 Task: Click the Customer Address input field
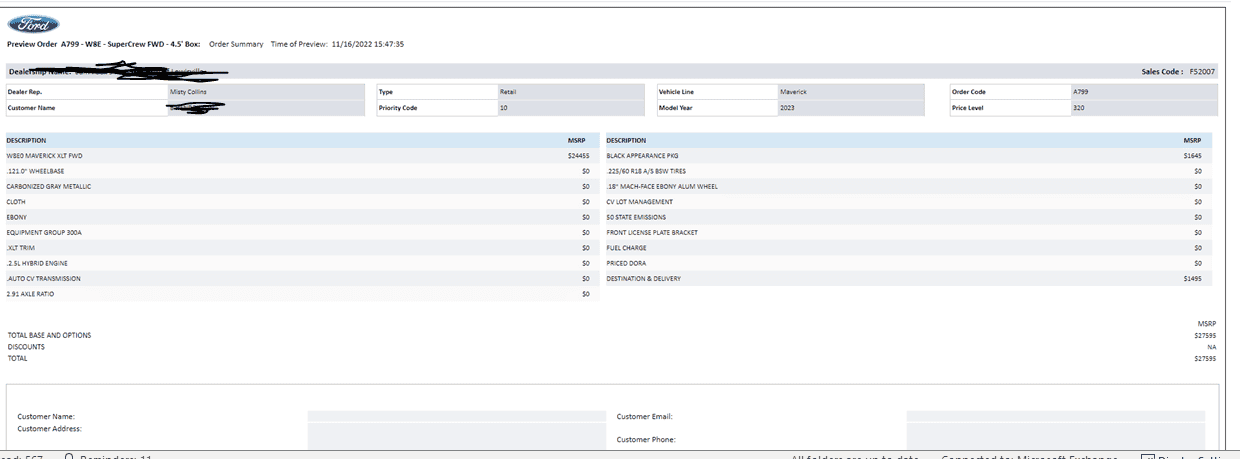coord(457,436)
